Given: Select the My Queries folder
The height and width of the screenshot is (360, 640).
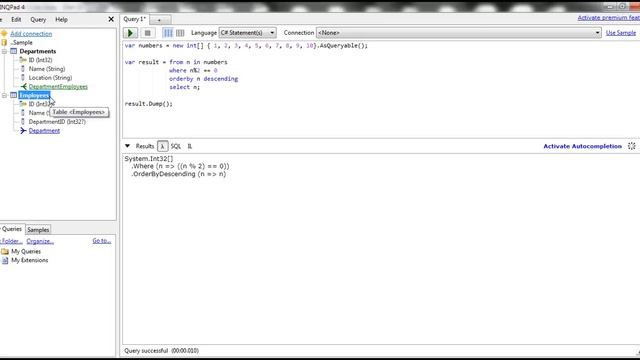Looking at the screenshot, I should (x=26, y=251).
